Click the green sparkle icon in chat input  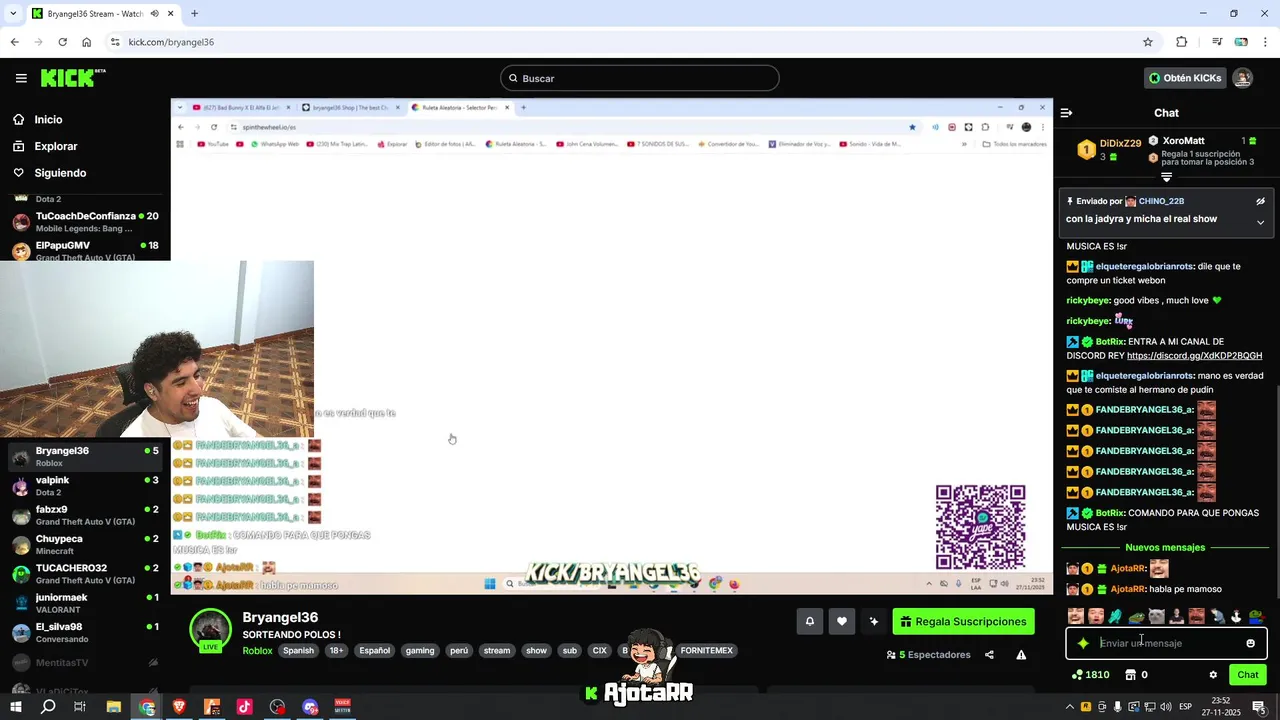click(1083, 643)
